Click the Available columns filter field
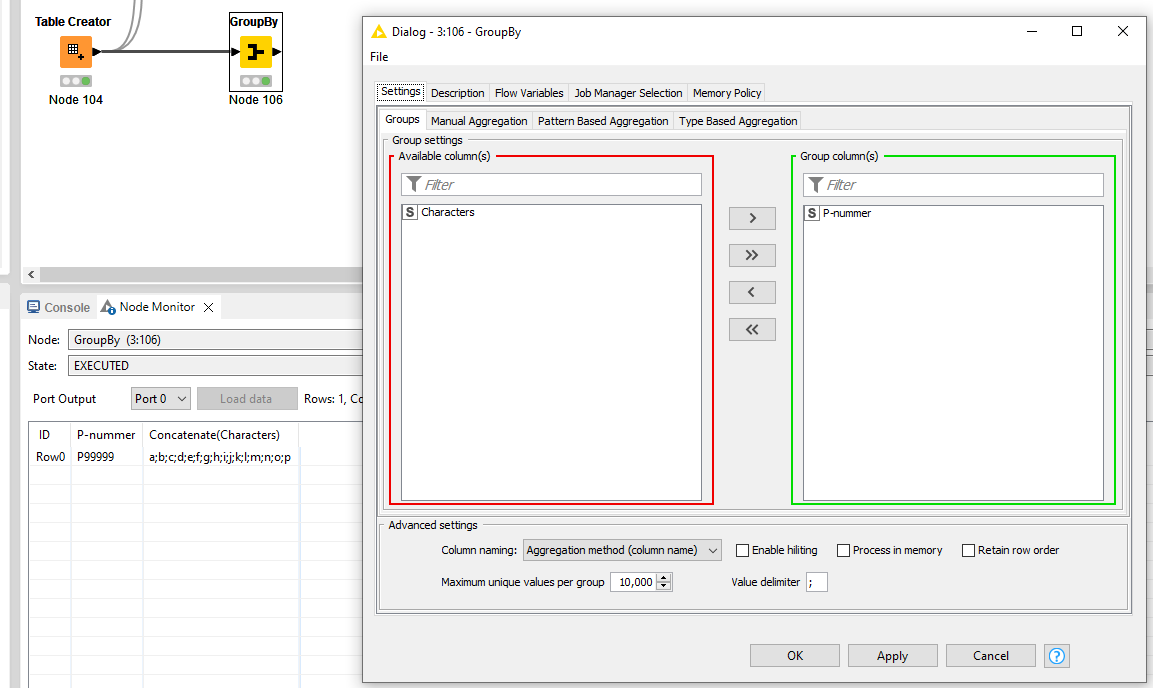1153x688 pixels. tap(560, 185)
